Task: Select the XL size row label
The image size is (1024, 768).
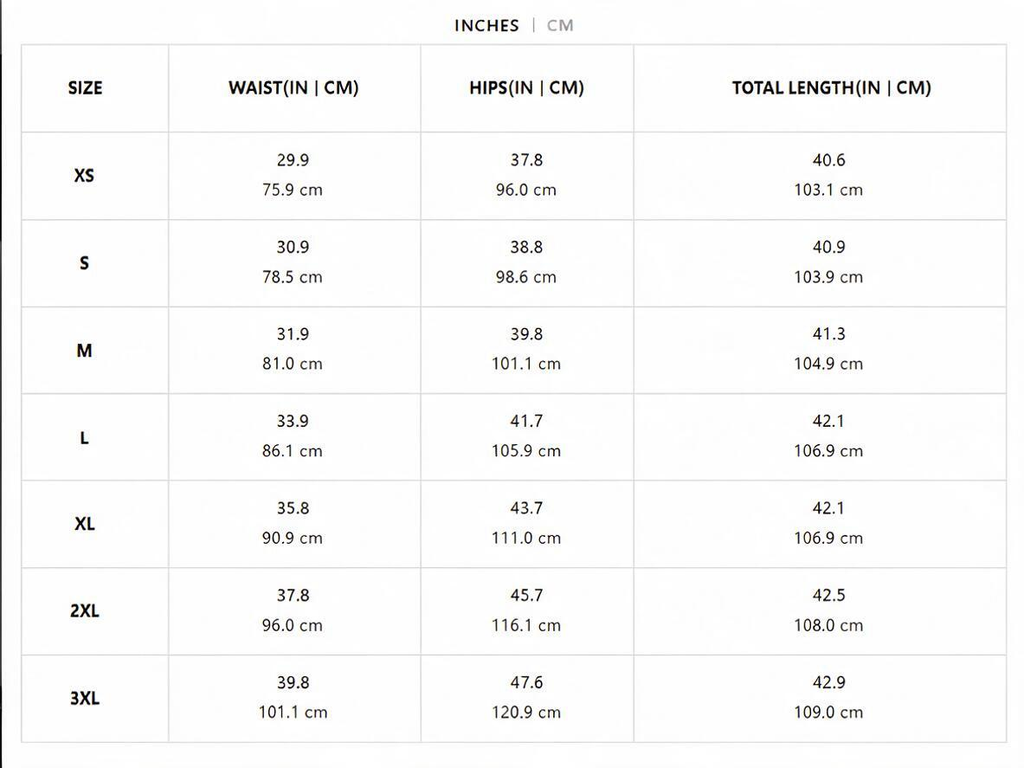Action: point(84,524)
